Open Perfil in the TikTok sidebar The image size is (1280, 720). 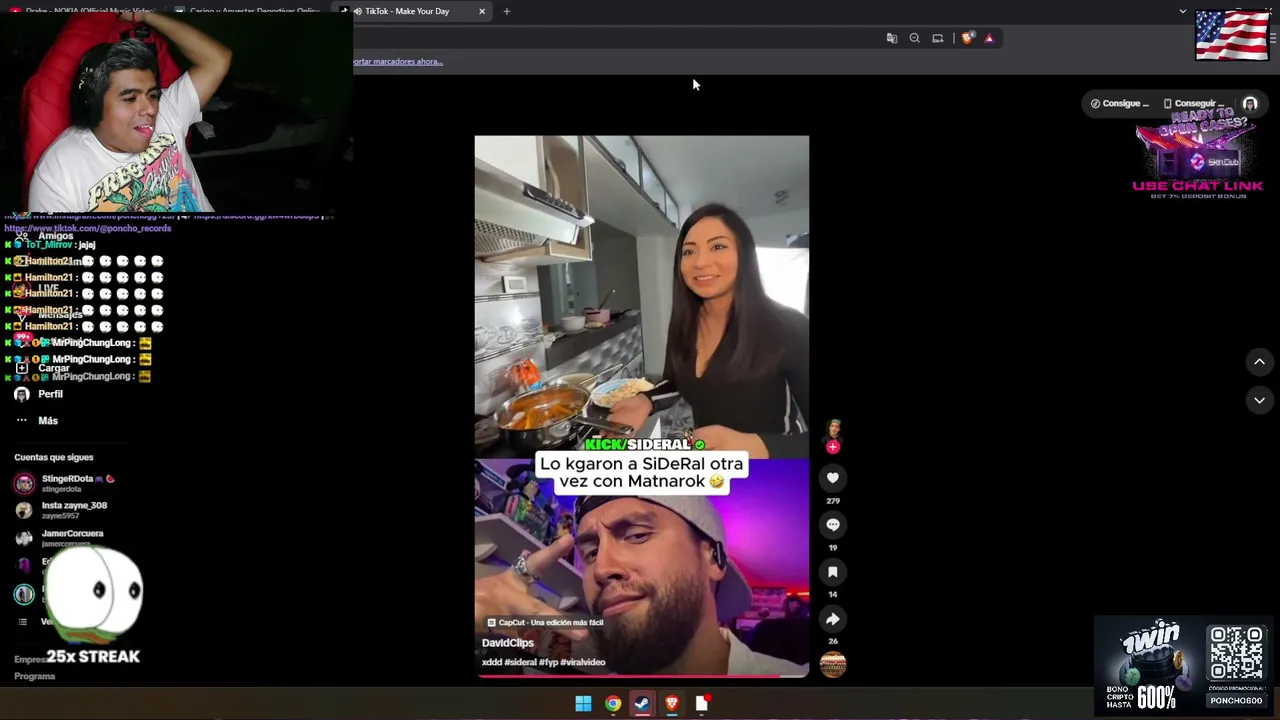pos(50,394)
